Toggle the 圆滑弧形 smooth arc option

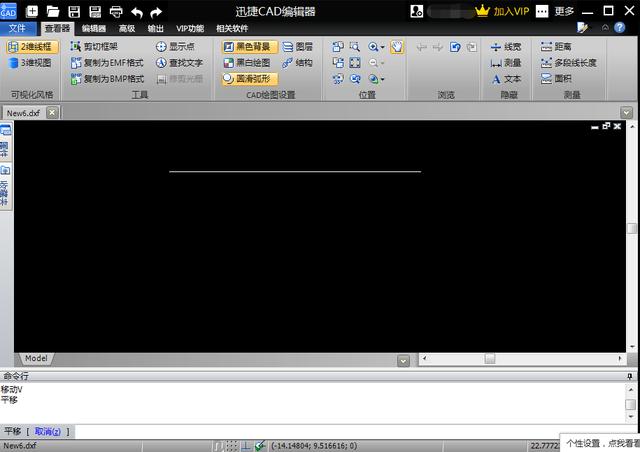click(x=246, y=78)
